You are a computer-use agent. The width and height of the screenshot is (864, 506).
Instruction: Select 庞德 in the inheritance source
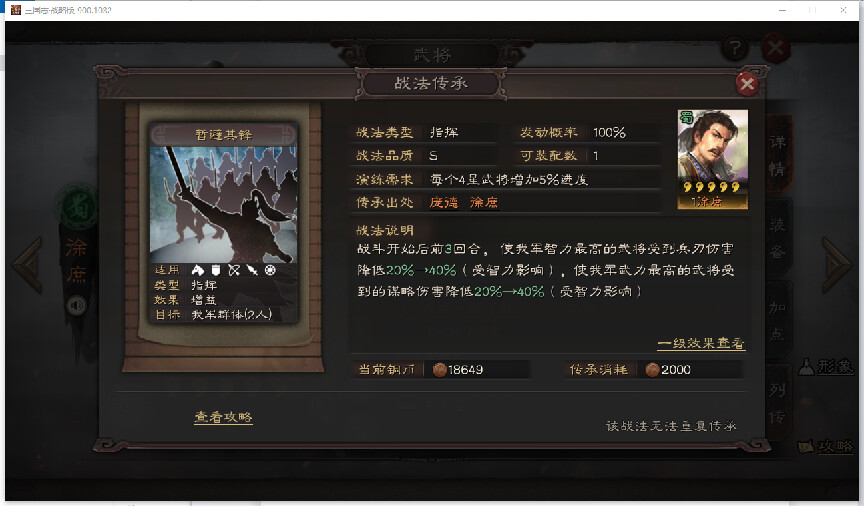(444, 202)
